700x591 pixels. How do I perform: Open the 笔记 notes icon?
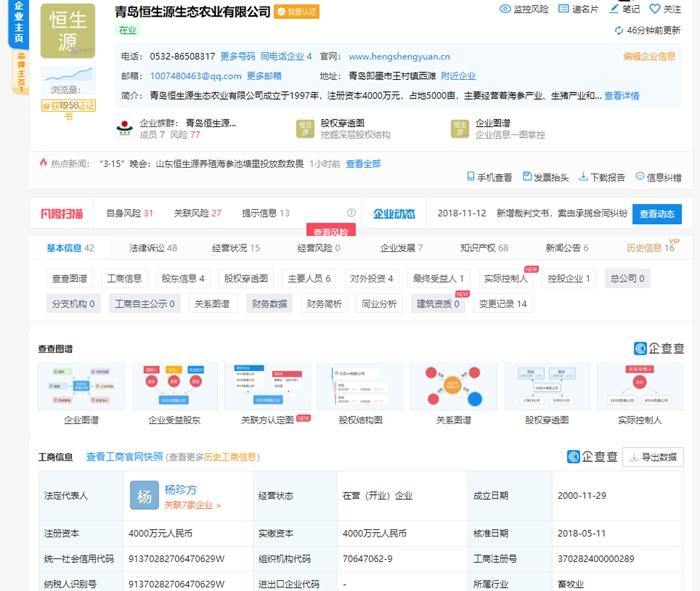[612, 9]
